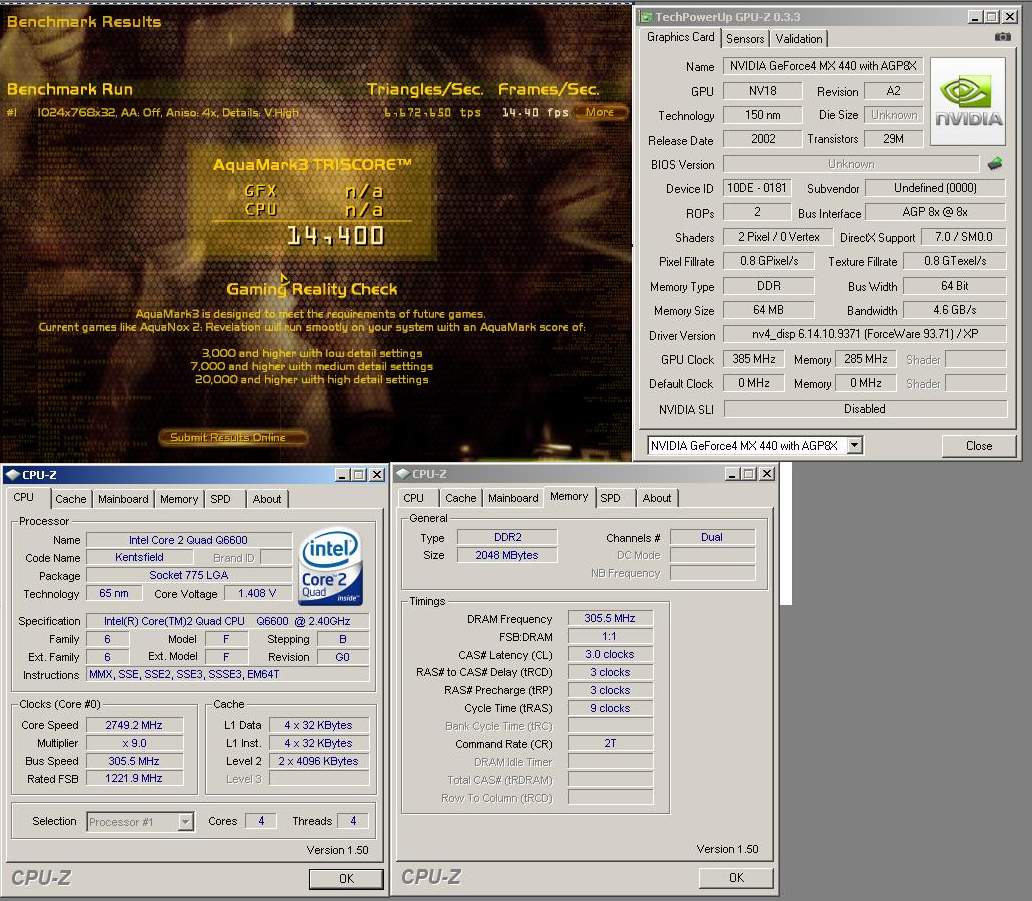Click the NVIDIA logo in GPU-Z
Screen dimensions: 1032x901
[x=967, y=101]
